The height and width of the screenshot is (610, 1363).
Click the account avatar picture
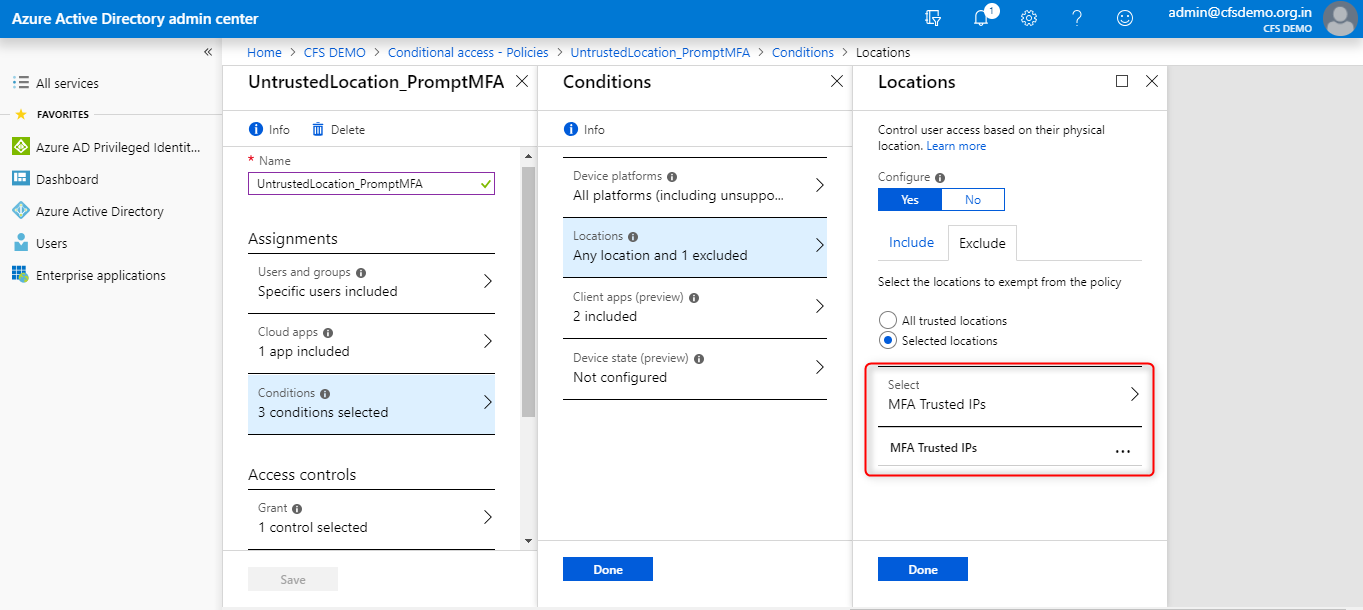pos(1339,18)
